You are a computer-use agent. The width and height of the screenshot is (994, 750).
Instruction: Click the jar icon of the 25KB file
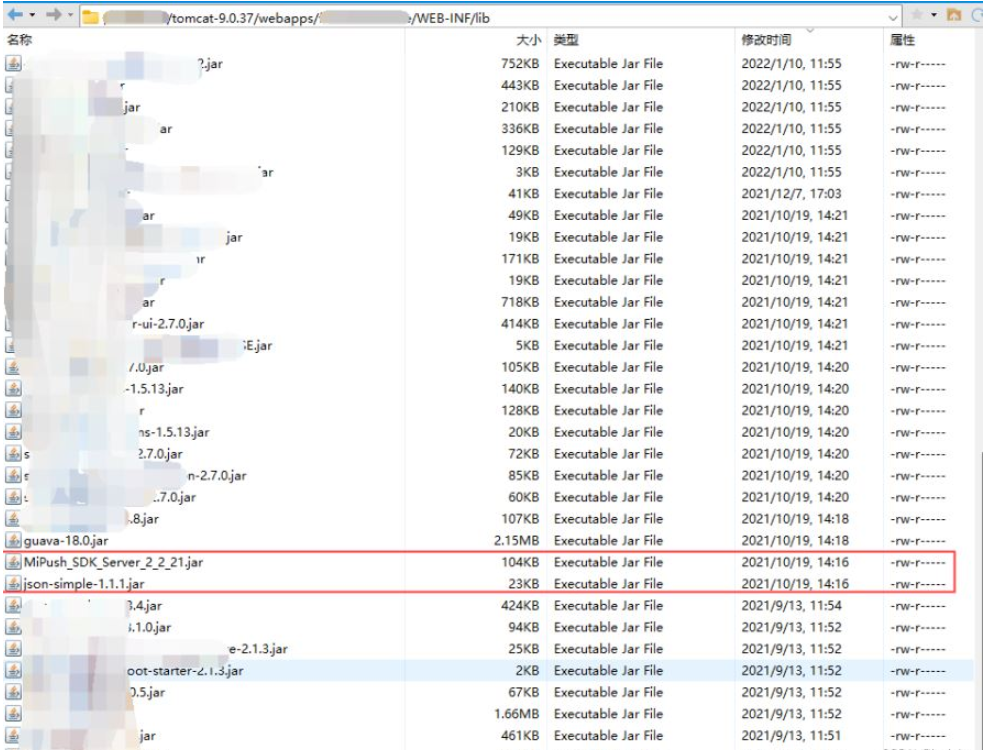point(13,649)
